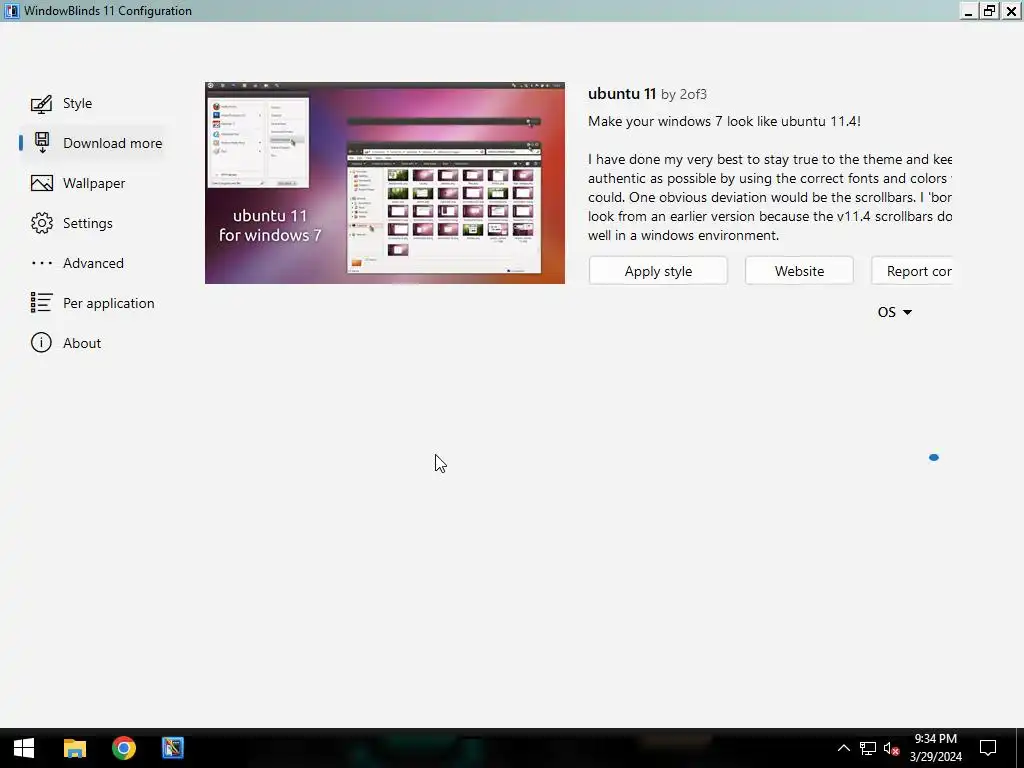The width and height of the screenshot is (1024, 768).
Task: Click the WindowBlinds title bar app icon
Action: [12, 10]
